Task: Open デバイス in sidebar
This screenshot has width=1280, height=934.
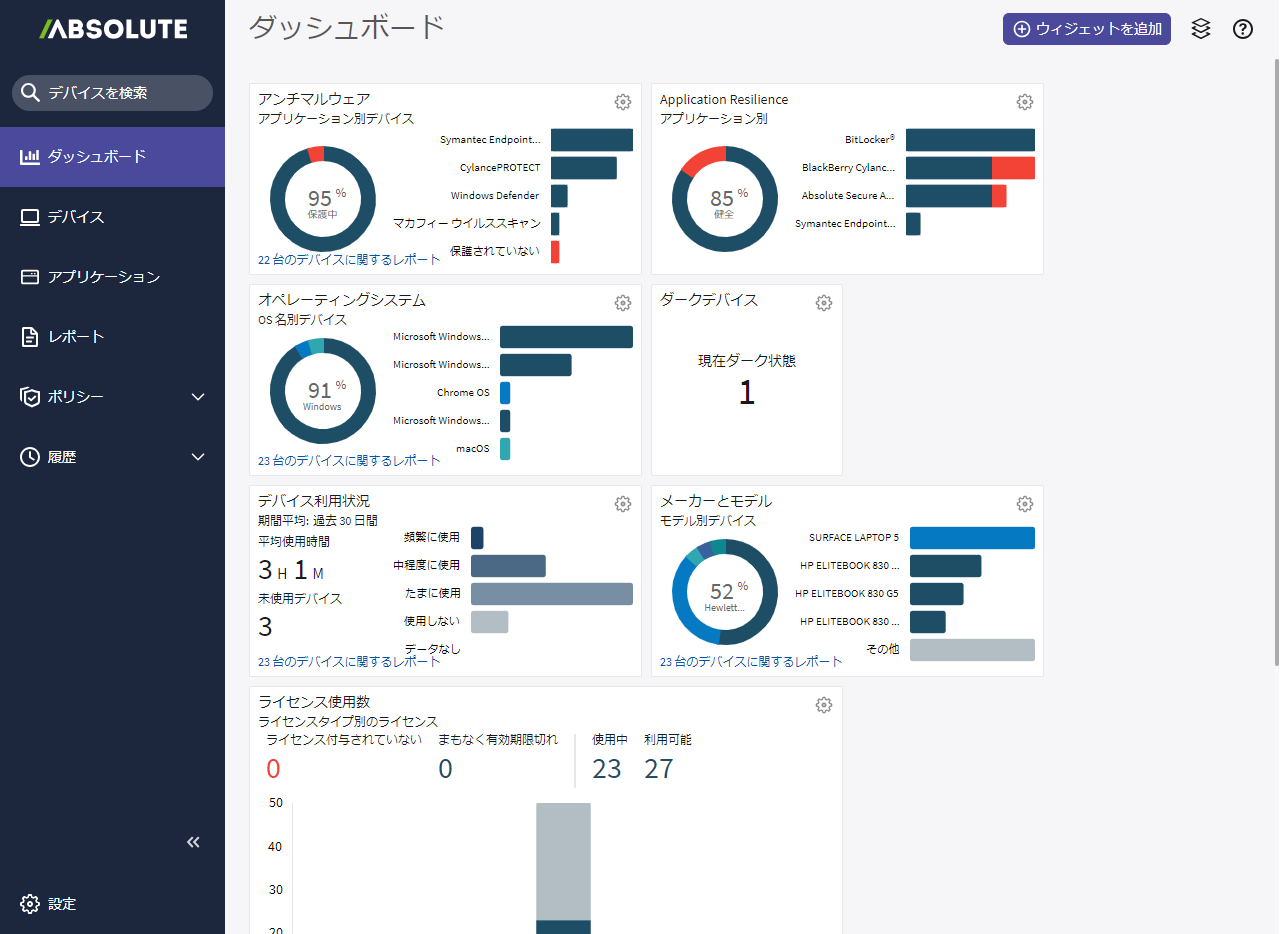Action: 112,217
